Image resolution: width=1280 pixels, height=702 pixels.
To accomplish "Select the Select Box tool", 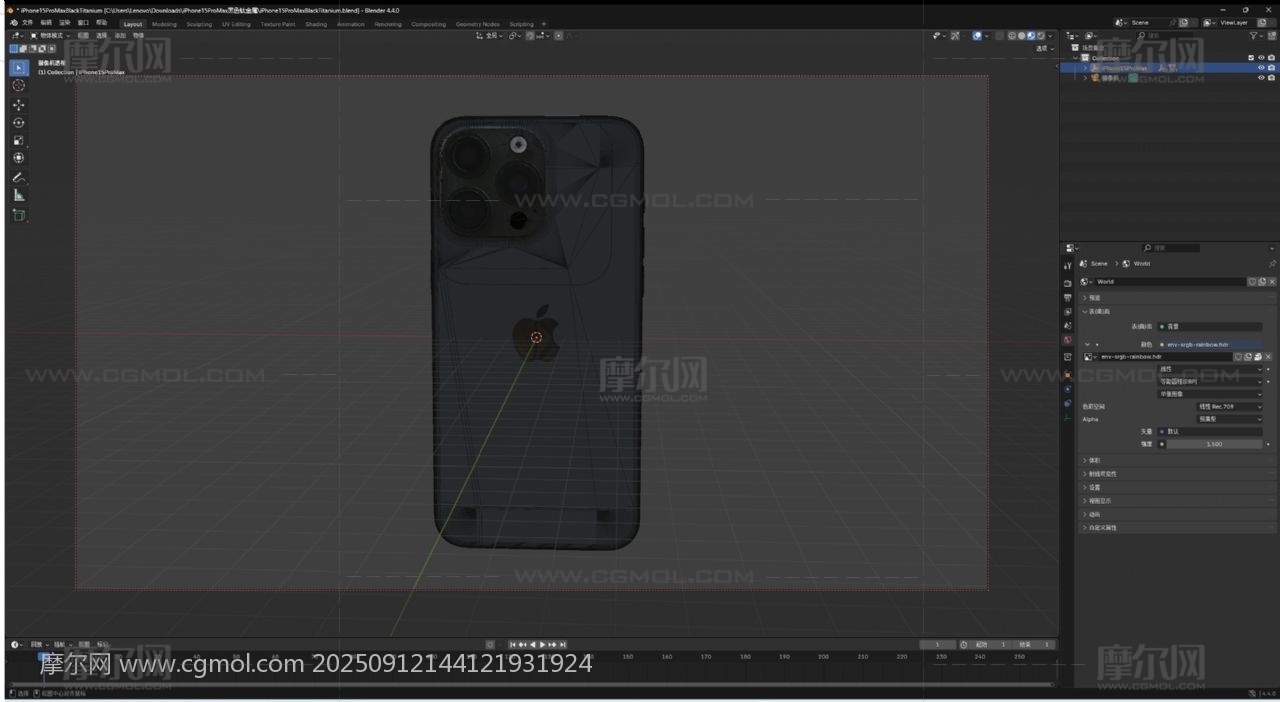I will tap(19, 68).
